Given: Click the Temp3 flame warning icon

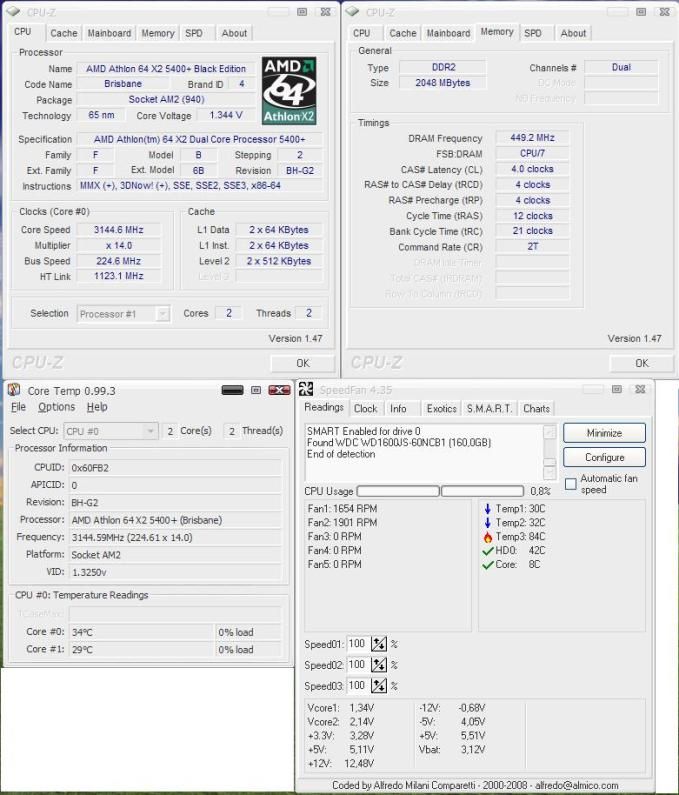Looking at the screenshot, I should point(488,536).
